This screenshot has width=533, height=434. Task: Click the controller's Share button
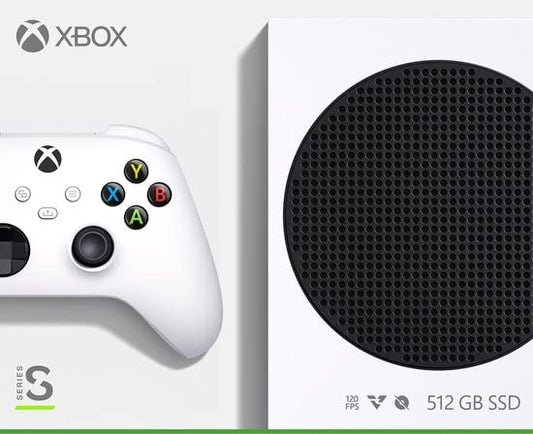[48, 213]
